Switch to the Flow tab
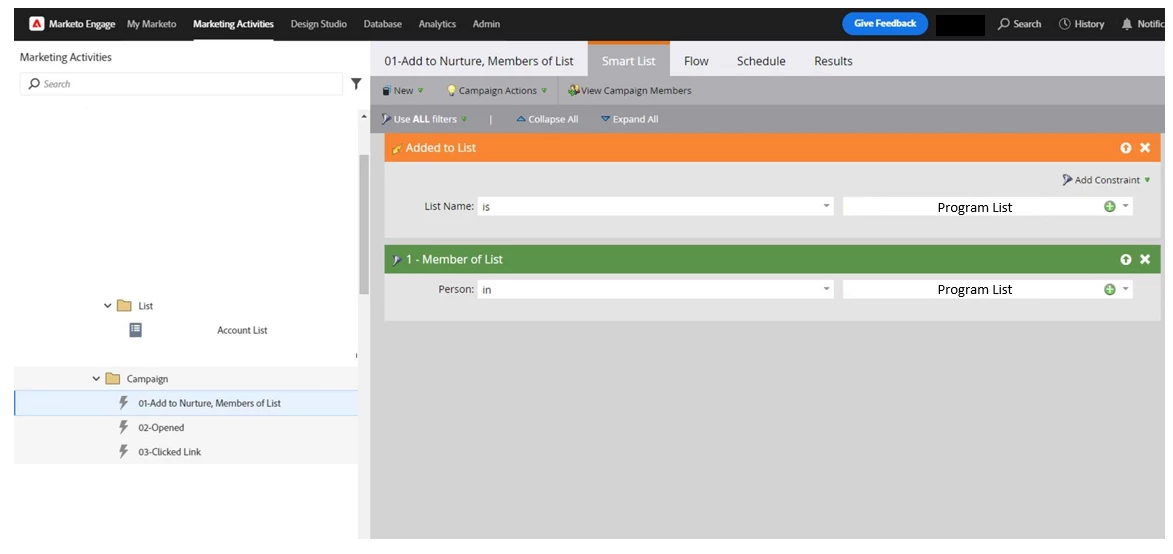The height and width of the screenshot is (554, 1173). pos(696,61)
